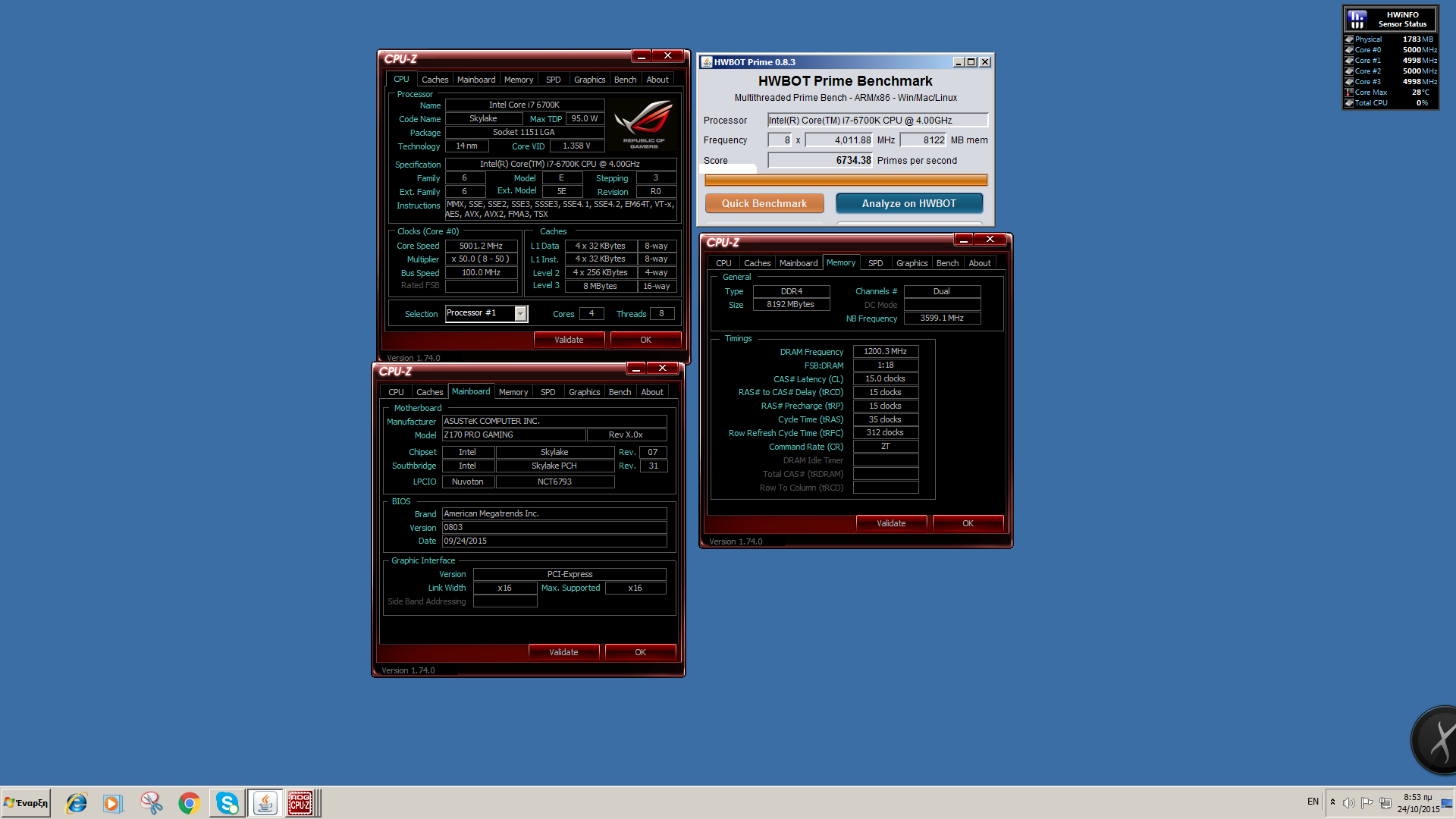Click the Core Max thermometer icon
This screenshot has width=1456, height=819.
point(1349,93)
